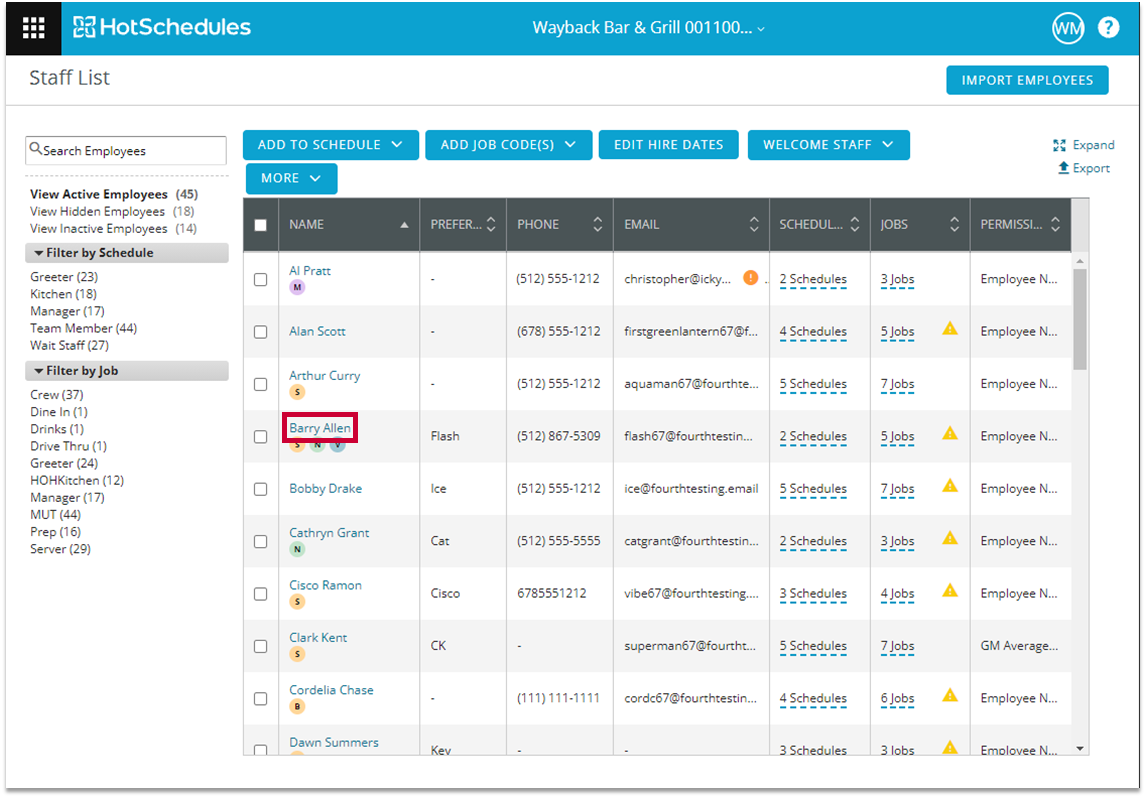This screenshot has width=1146, height=798.
Task: Filter schedule by Wait Staff (27)
Action: pyautogui.click(x=69, y=345)
